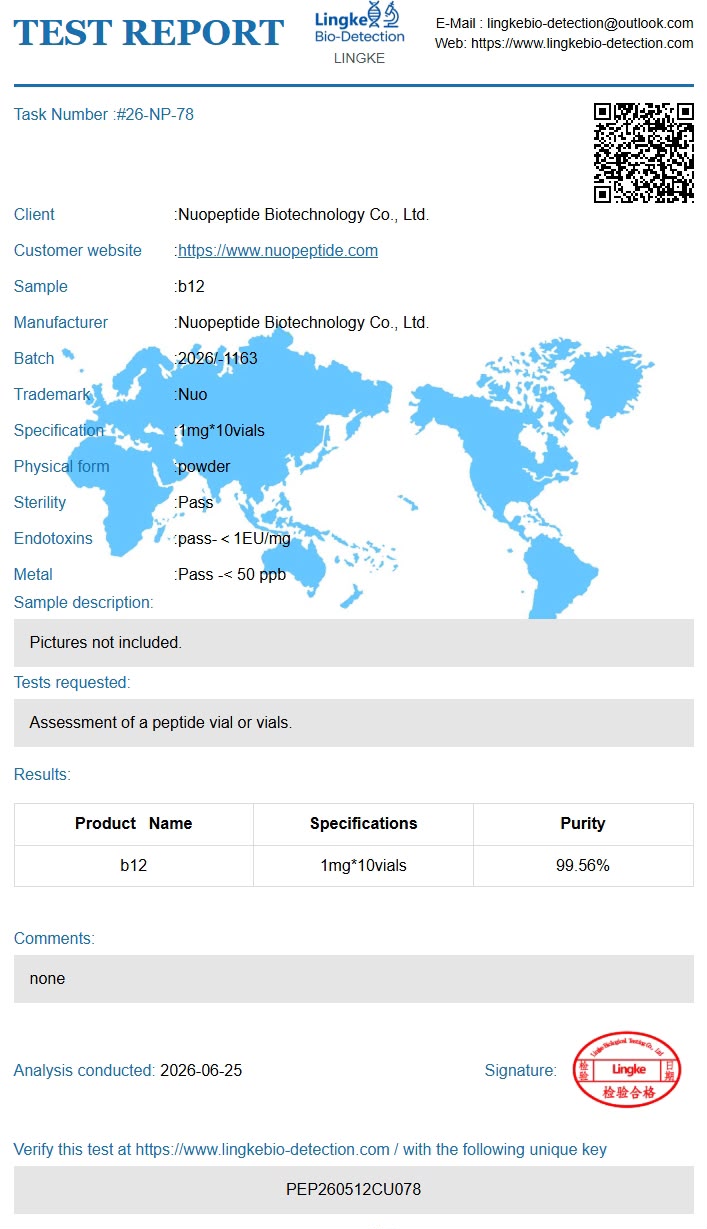The image size is (707, 1229).
Task: Click the Tests requested content box
Action: pyautogui.click(x=354, y=723)
